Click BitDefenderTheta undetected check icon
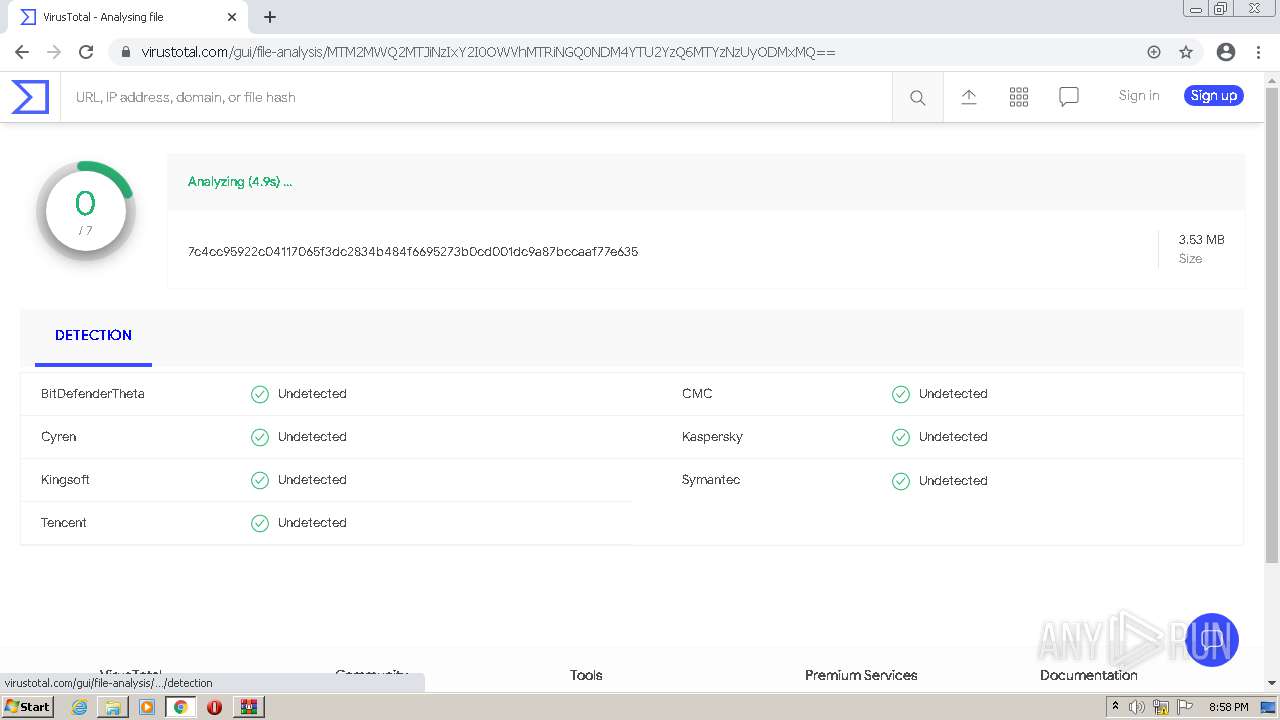The image size is (1280, 720). coord(260,394)
